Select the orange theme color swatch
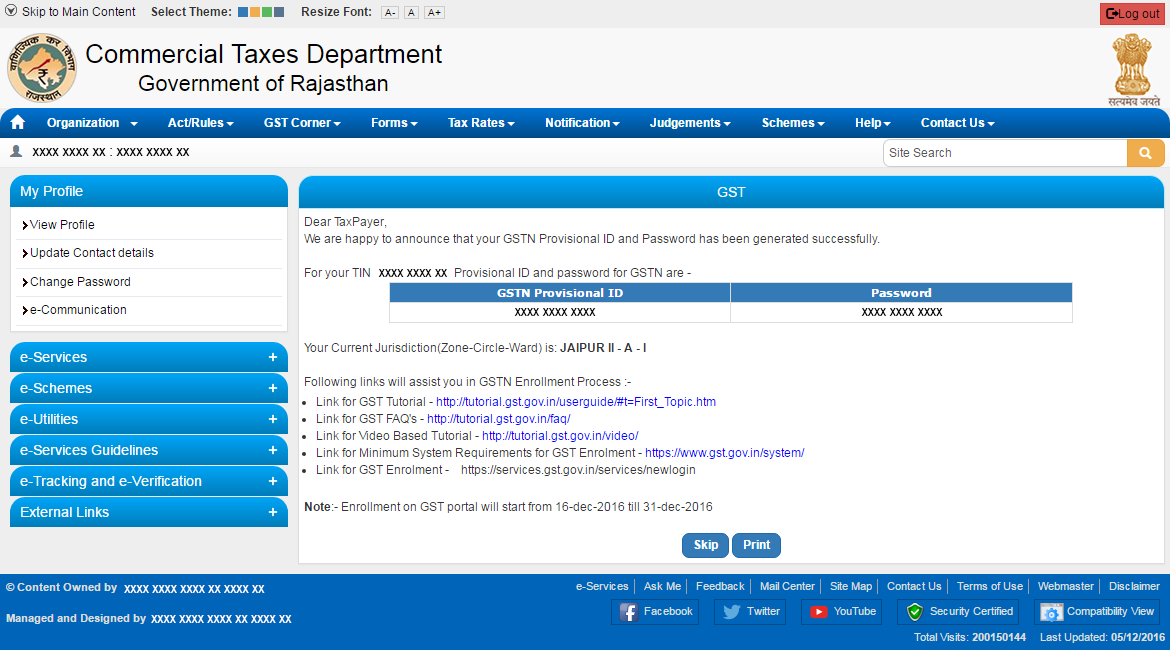The width and height of the screenshot is (1170, 650). [255, 12]
